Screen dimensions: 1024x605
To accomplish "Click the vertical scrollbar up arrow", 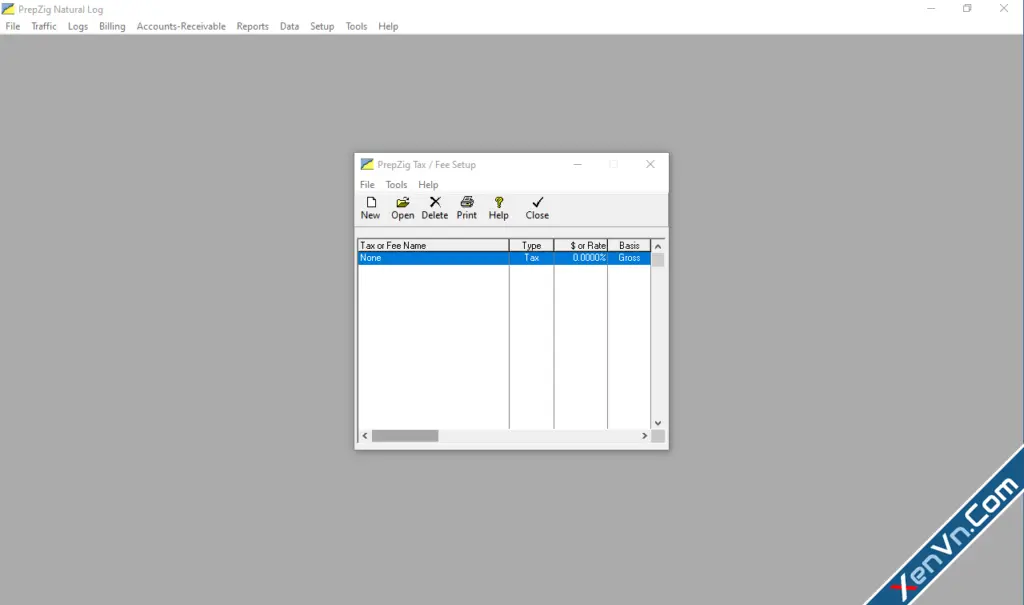I will click(658, 246).
